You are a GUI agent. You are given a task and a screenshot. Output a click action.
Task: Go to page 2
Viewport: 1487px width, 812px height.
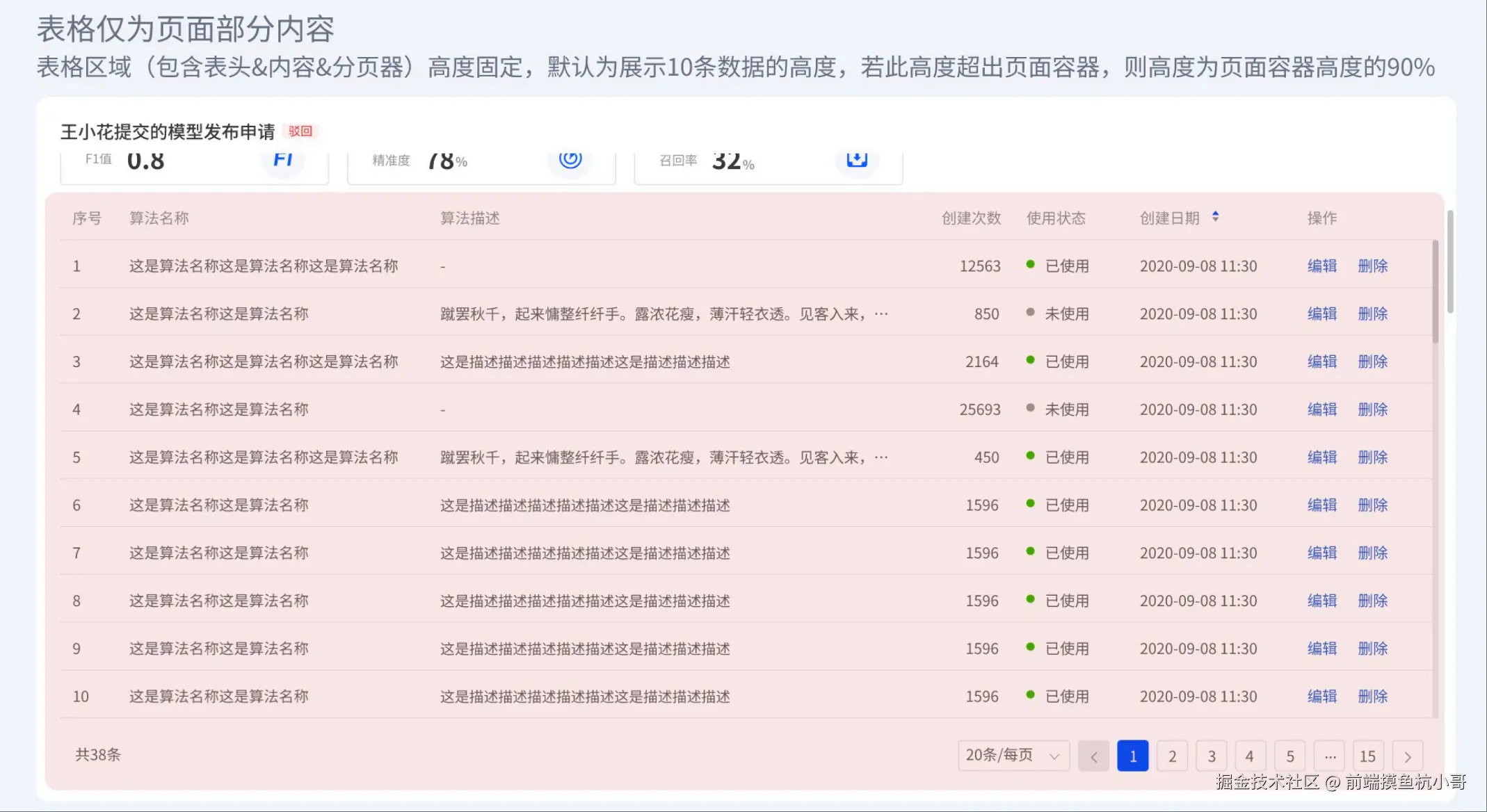pos(1173,756)
